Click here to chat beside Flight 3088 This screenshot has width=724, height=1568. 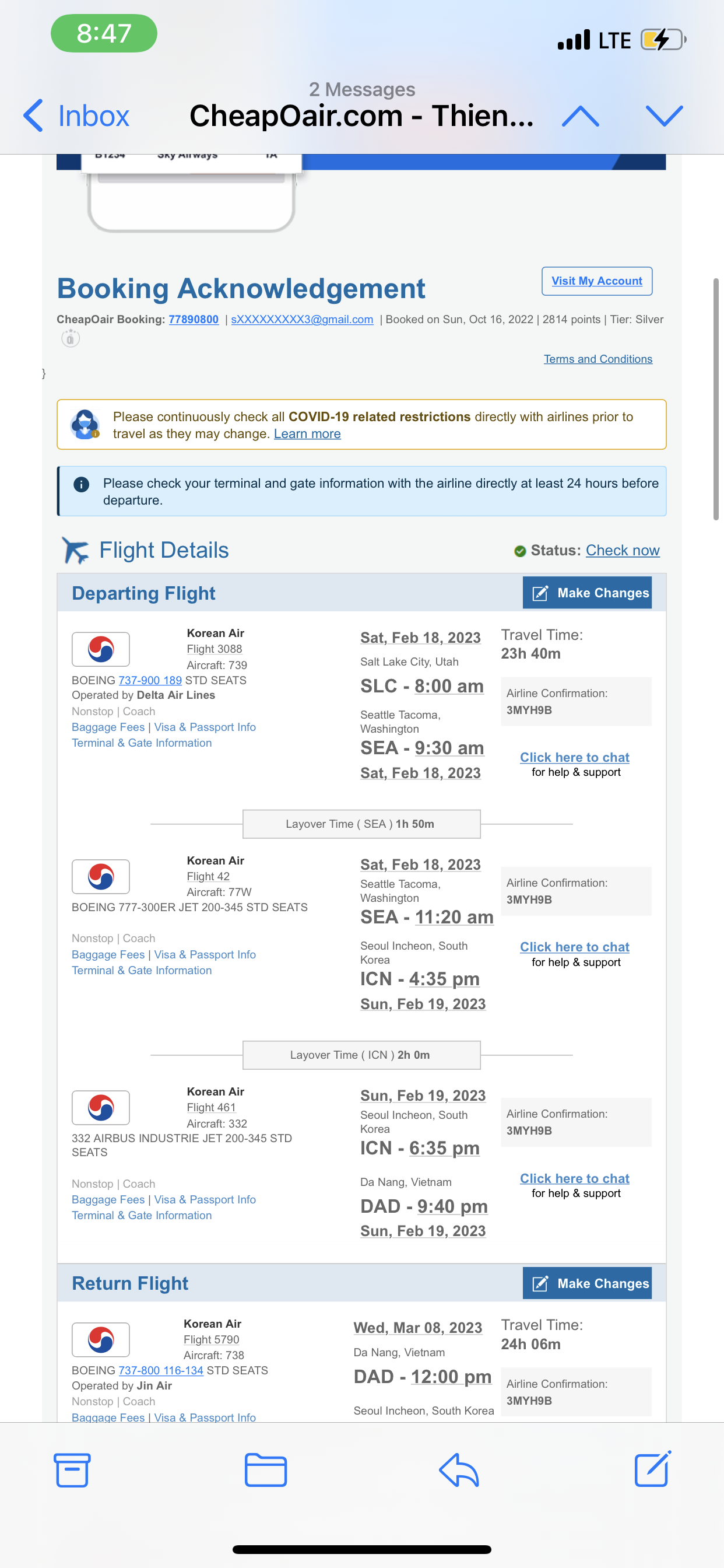click(x=574, y=757)
